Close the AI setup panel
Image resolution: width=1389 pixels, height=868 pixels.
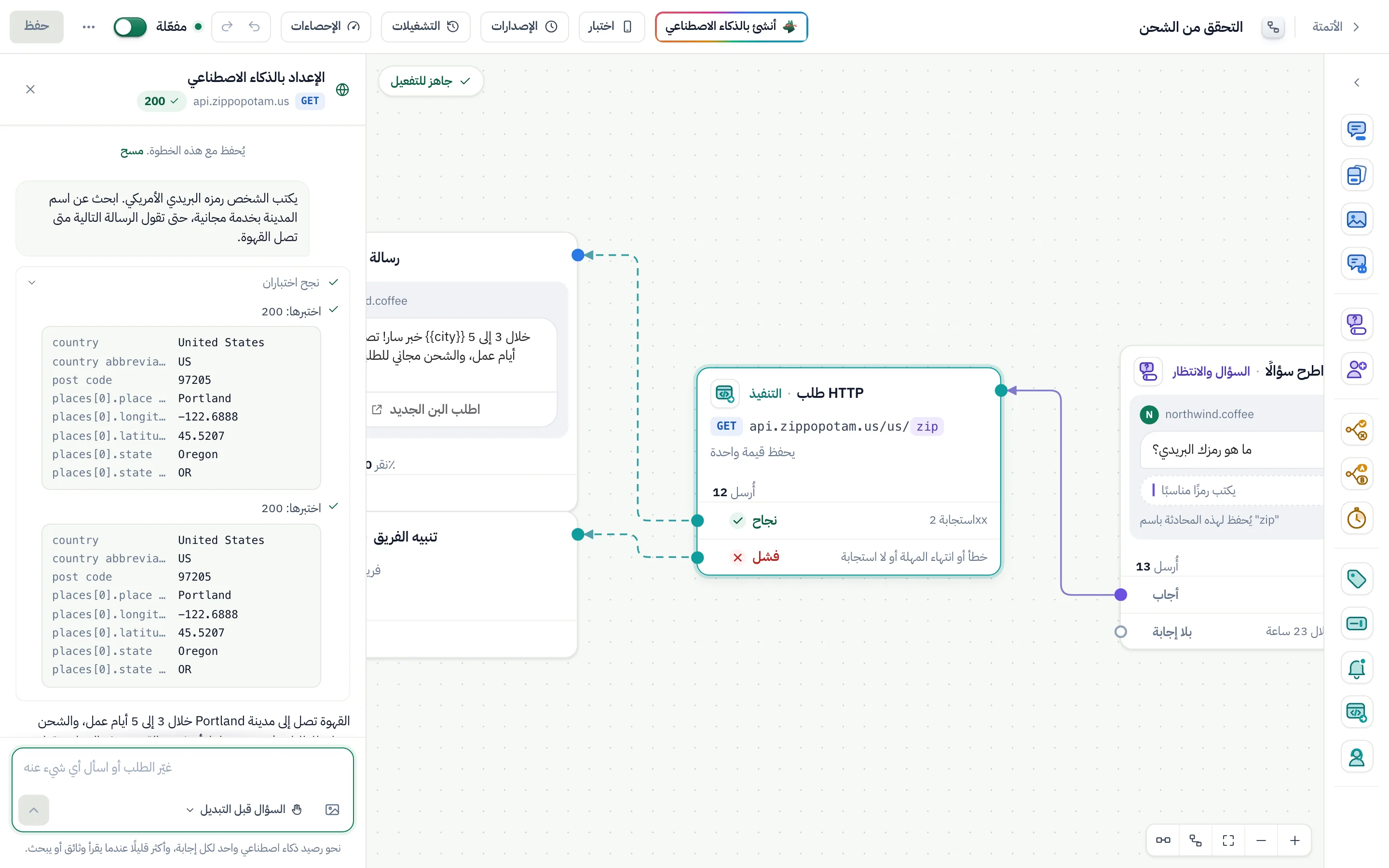[x=30, y=89]
